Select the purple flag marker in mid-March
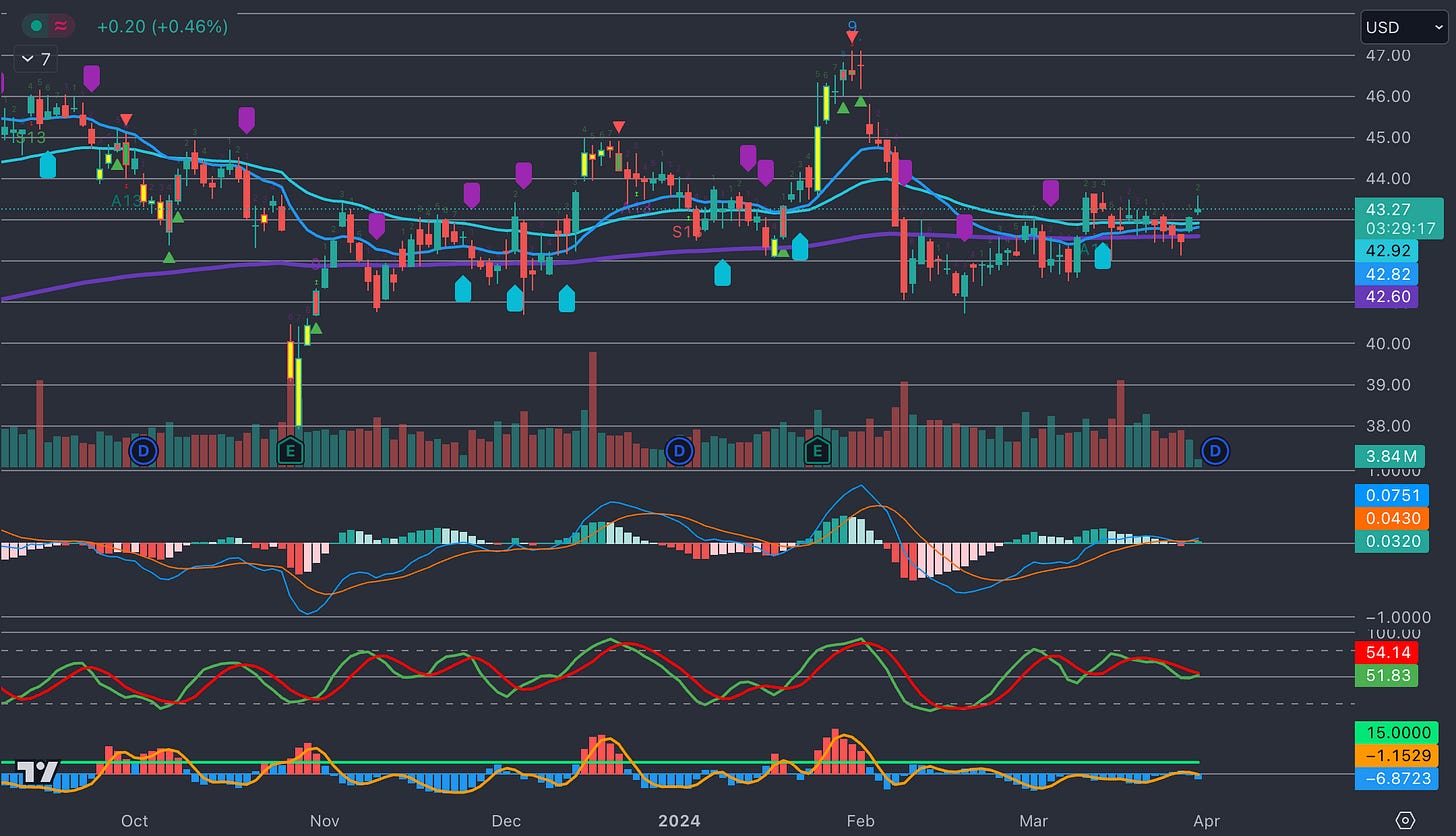Image resolution: width=1456 pixels, height=836 pixels. (1050, 193)
